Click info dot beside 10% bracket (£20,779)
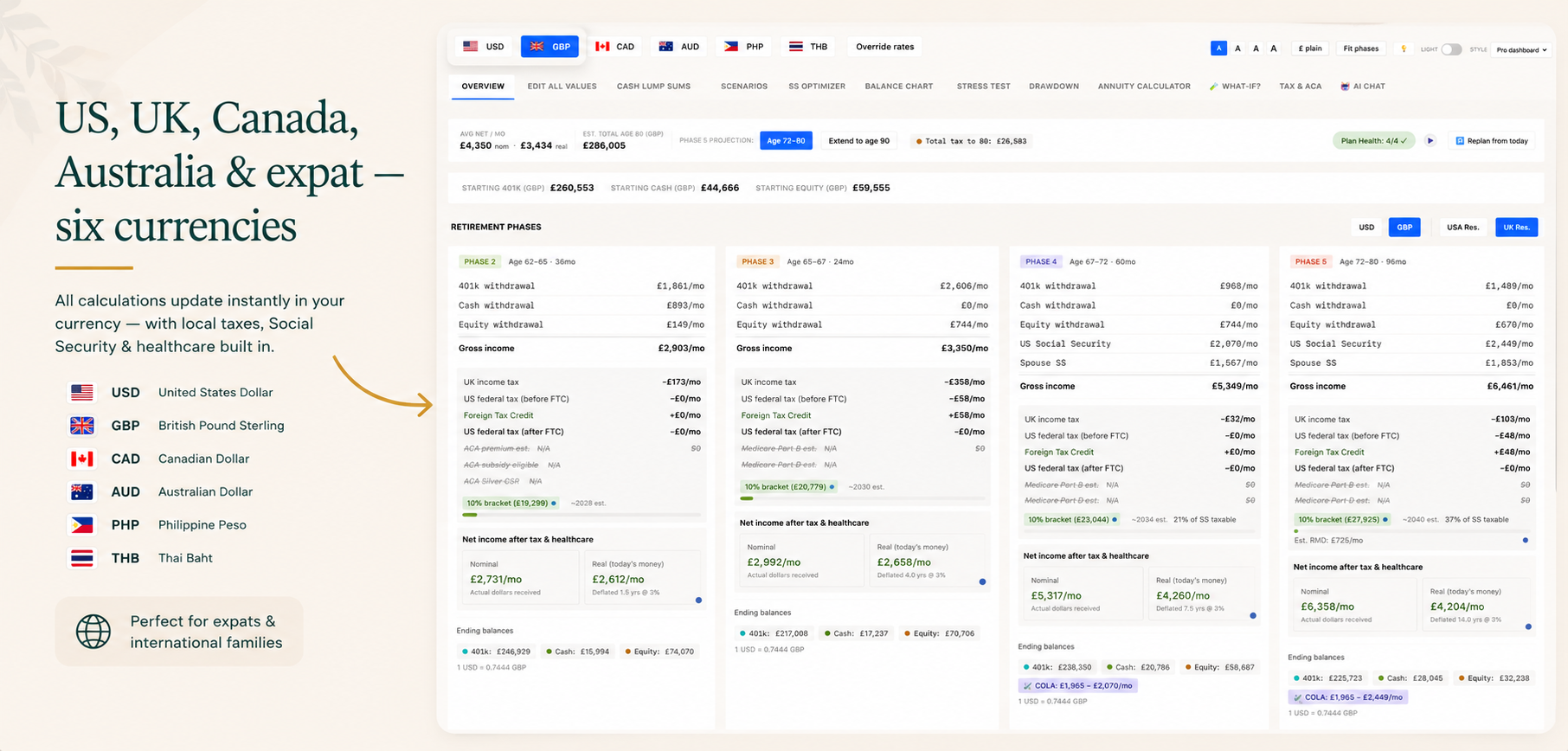 (832, 487)
